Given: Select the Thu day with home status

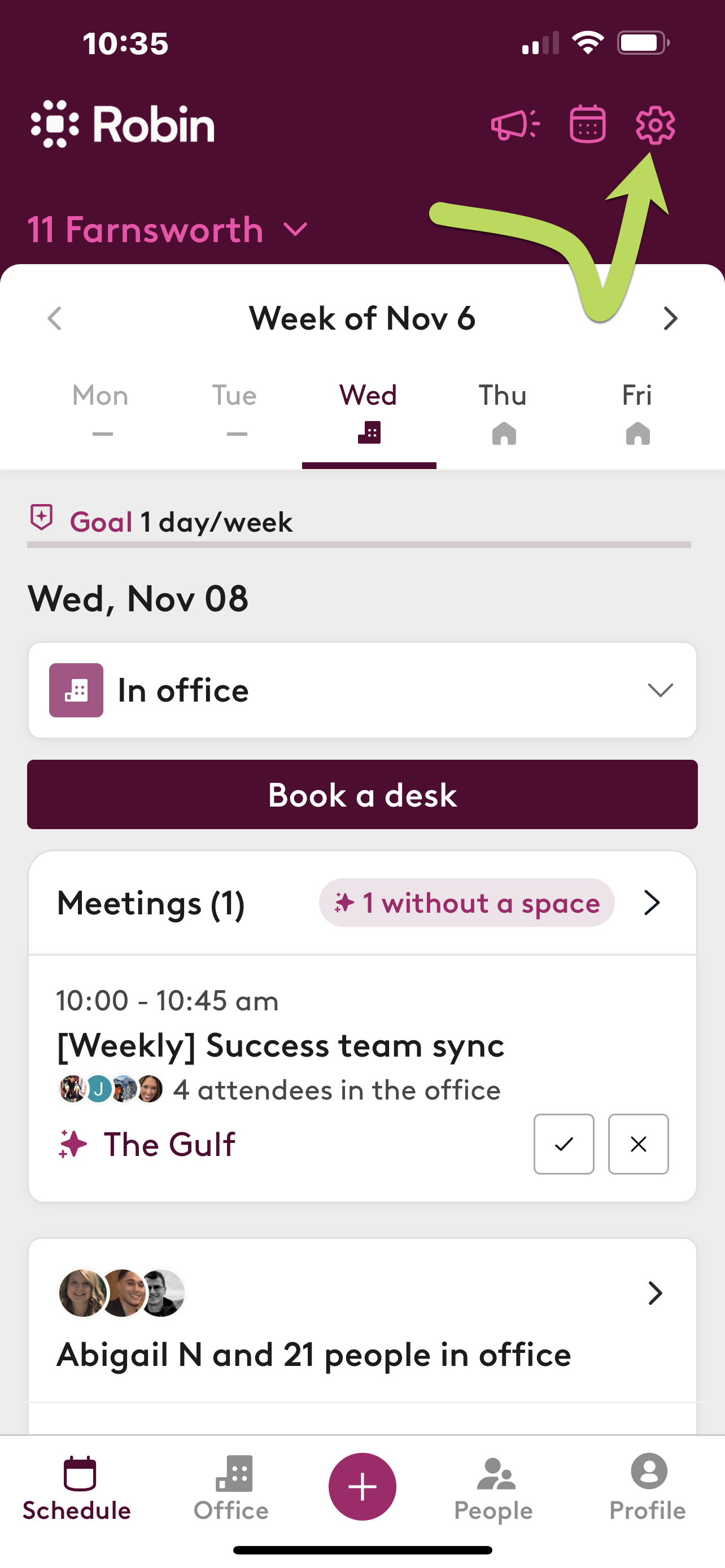Looking at the screenshot, I should [x=503, y=413].
